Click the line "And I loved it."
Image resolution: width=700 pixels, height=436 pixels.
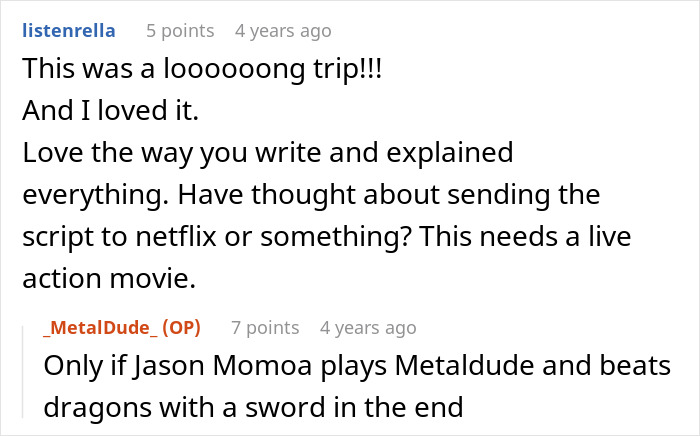click(110, 111)
